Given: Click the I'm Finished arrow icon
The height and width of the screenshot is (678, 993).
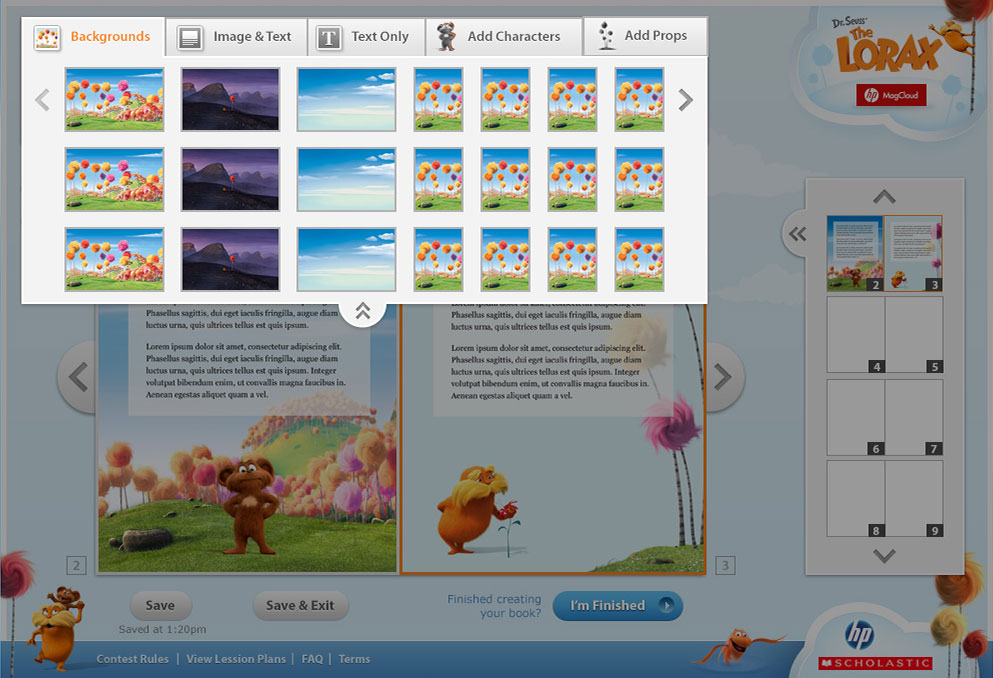Looking at the screenshot, I should click(666, 605).
